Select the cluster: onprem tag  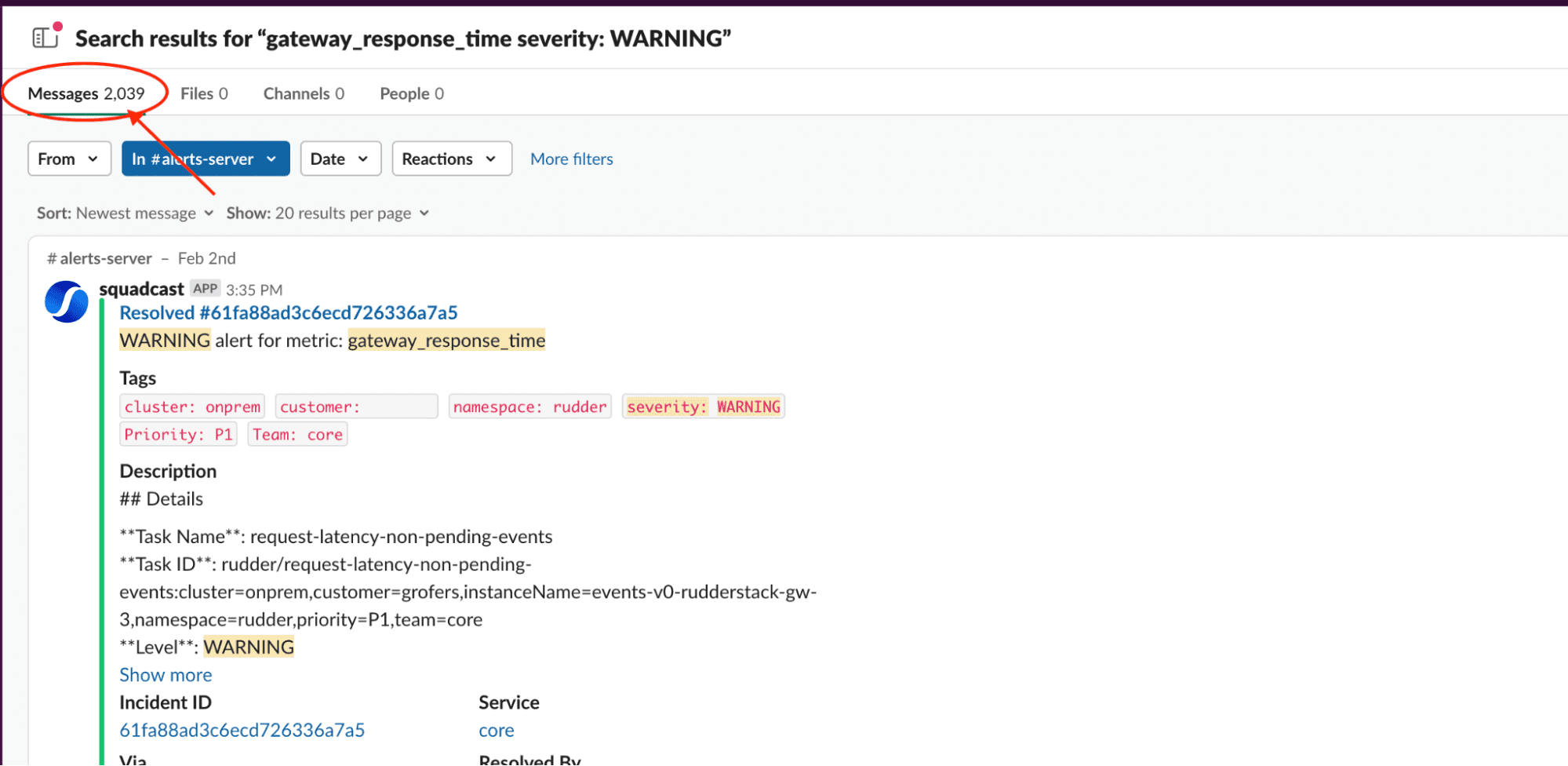point(192,407)
